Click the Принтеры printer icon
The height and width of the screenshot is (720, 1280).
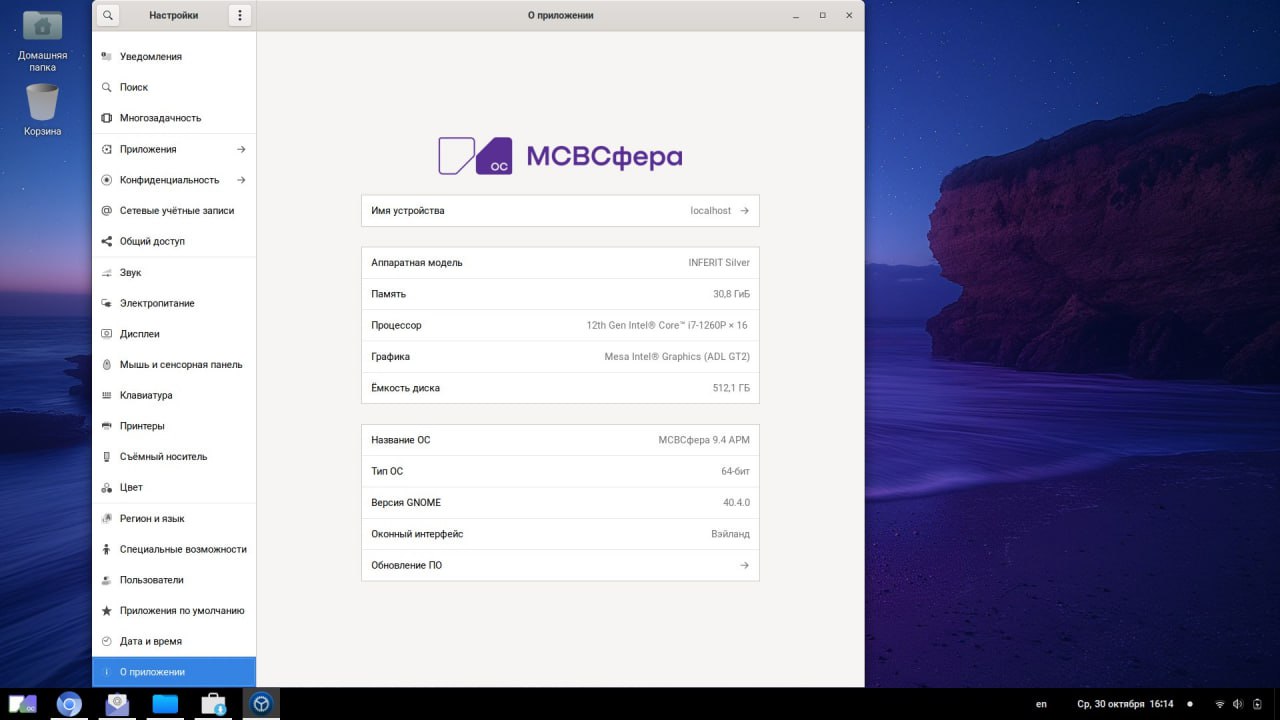[106, 426]
